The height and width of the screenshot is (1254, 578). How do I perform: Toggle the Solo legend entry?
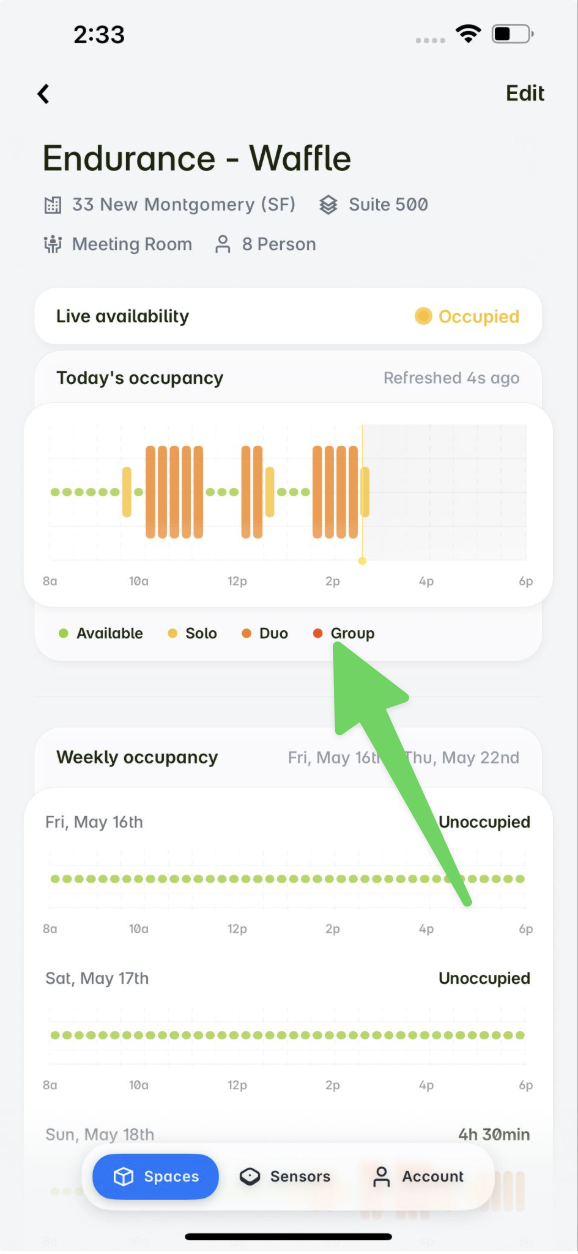[x=192, y=634]
